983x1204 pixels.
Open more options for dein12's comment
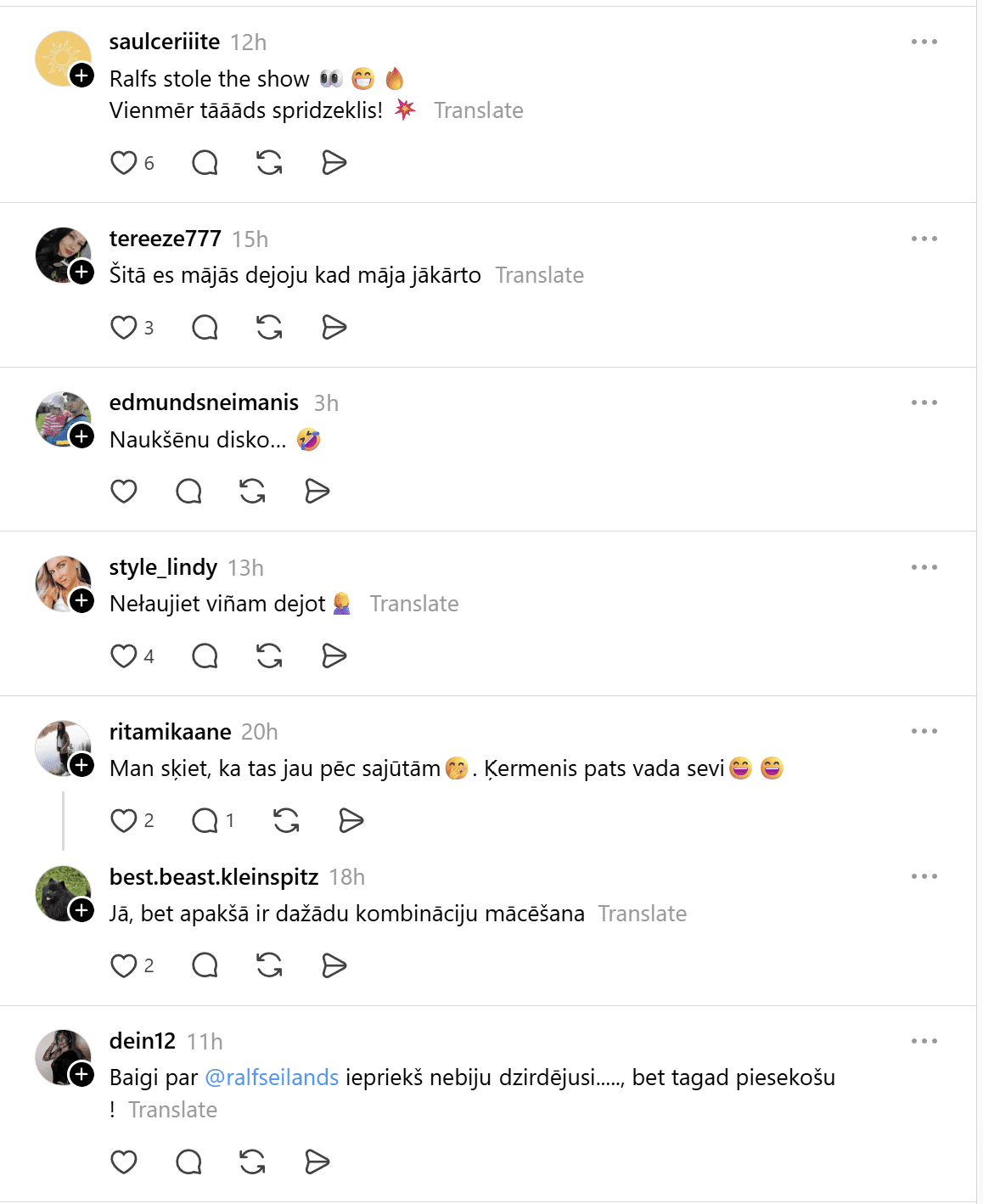(x=924, y=1041)
